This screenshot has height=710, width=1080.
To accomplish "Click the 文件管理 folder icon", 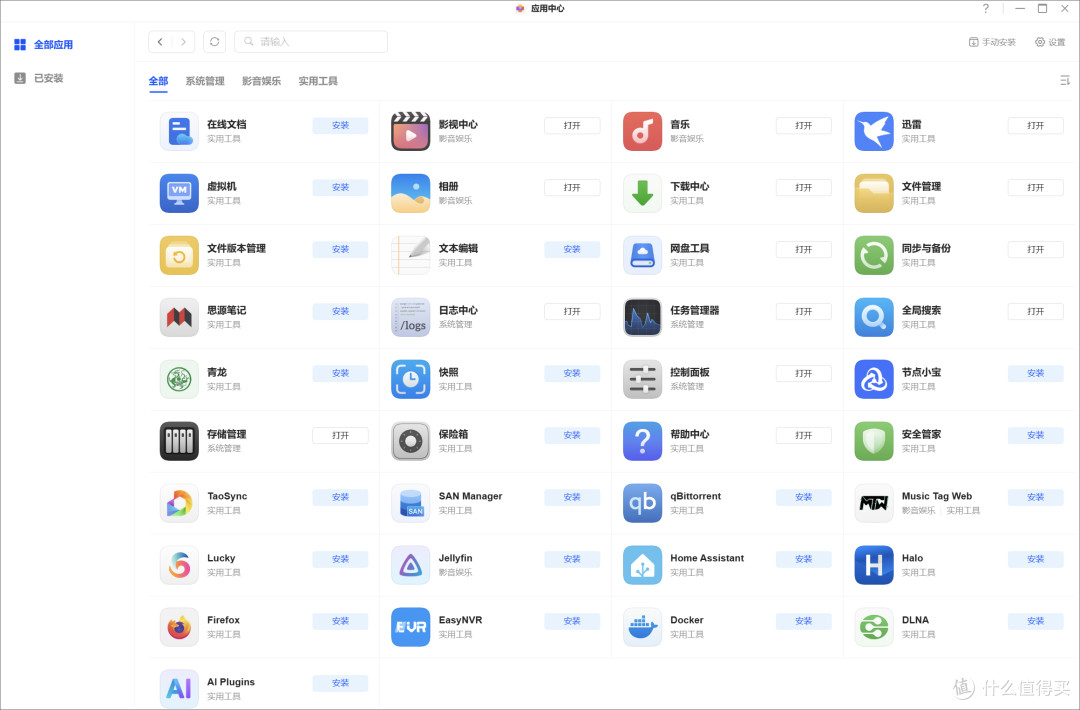I will (x=873, y=193).
